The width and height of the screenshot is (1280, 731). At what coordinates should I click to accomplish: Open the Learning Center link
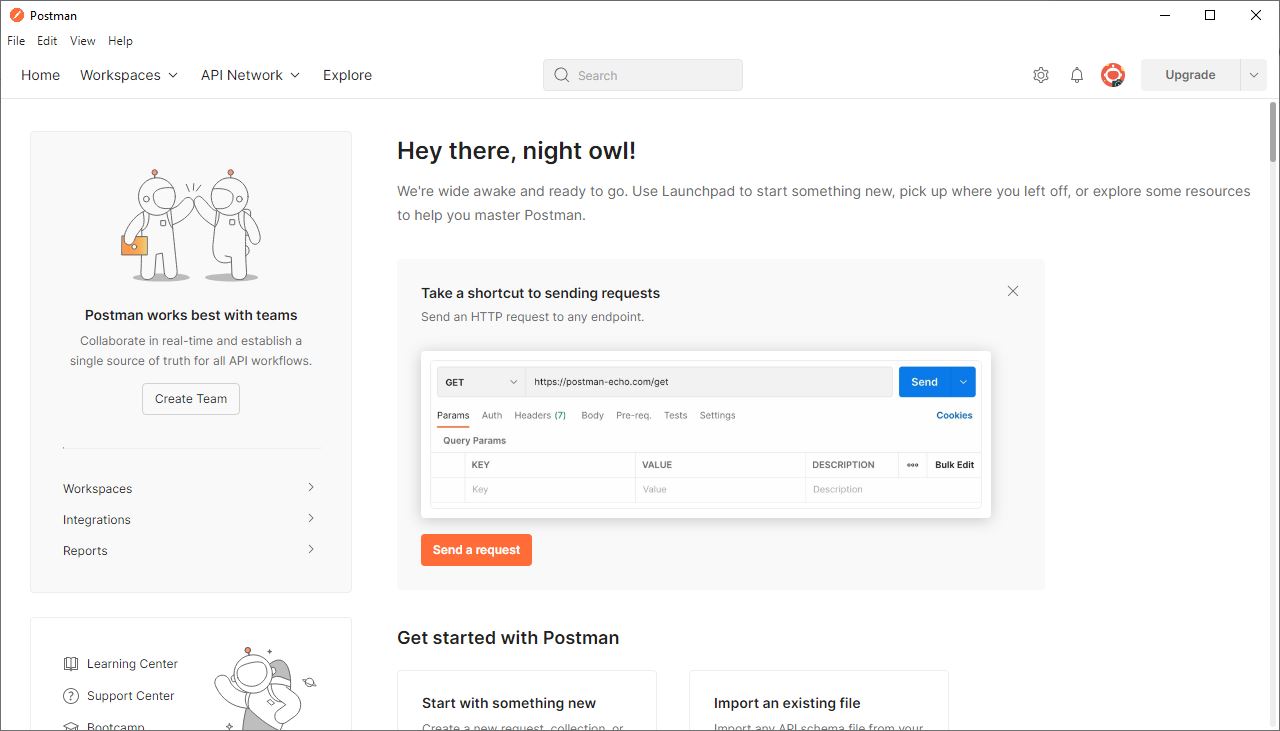[132, 664]
